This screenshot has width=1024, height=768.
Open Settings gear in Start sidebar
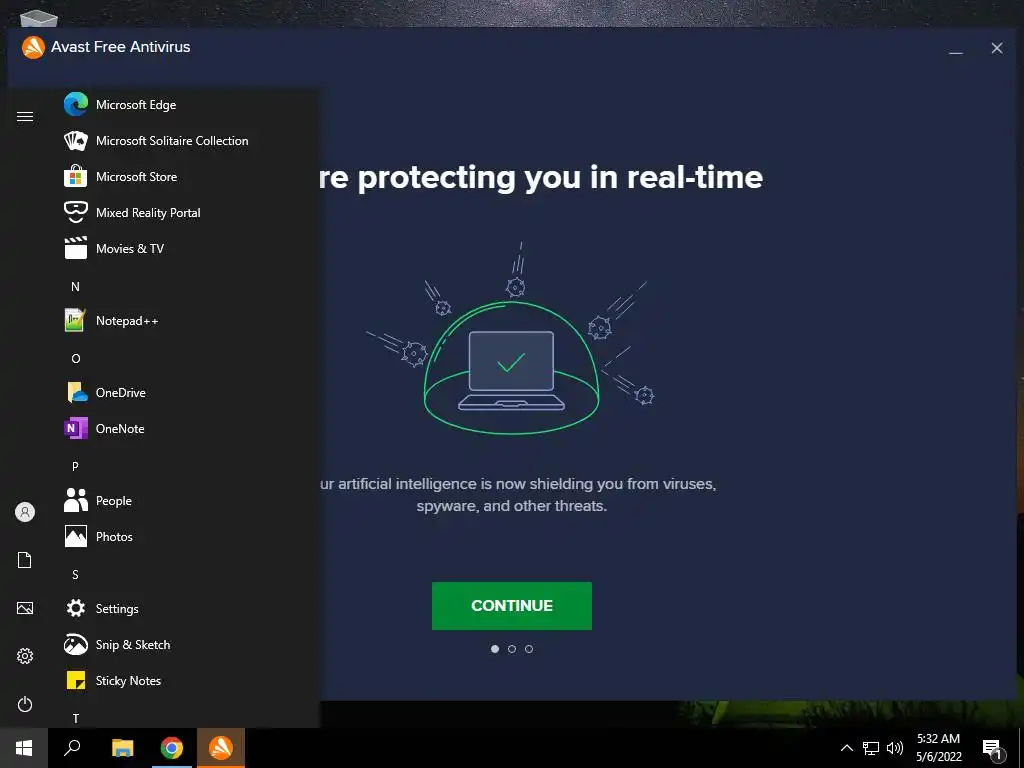pyautogui.click(x=25, y=656)
